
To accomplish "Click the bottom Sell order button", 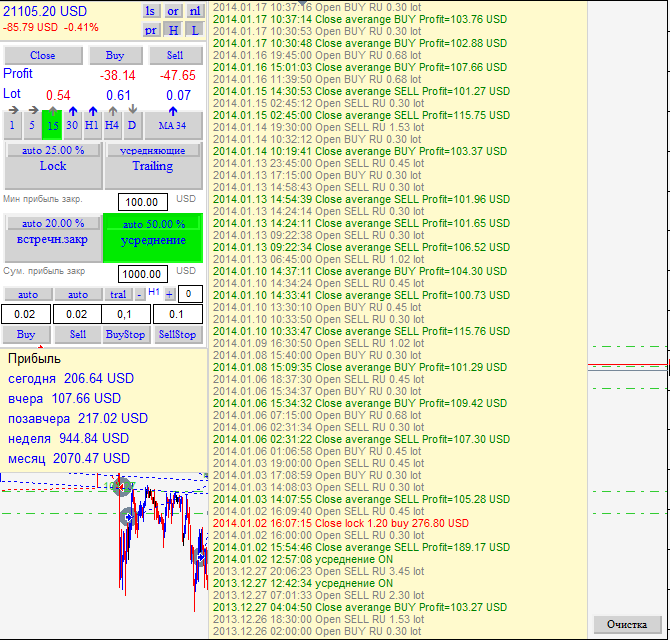I will pos(78,335).
